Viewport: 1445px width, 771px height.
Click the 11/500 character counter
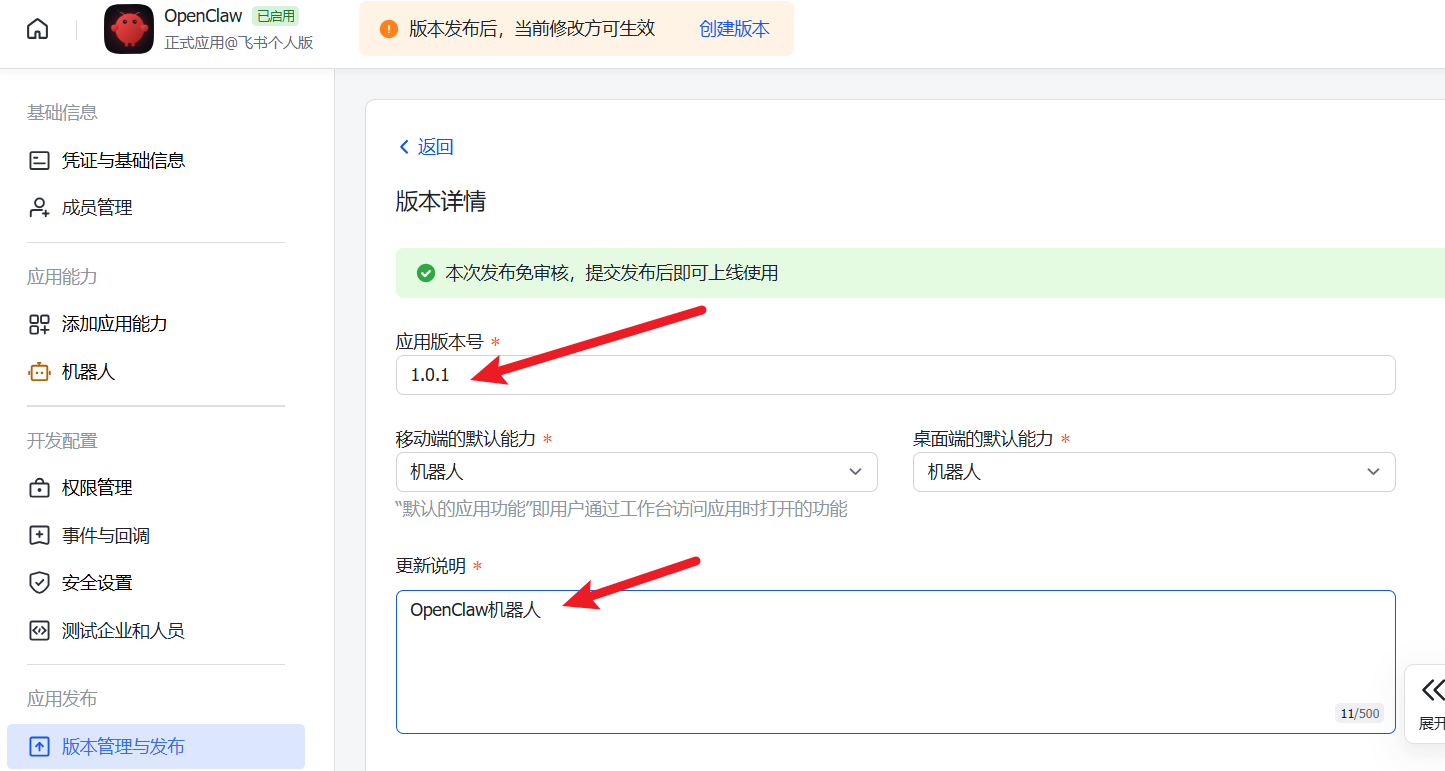(x=1360, y=714)
